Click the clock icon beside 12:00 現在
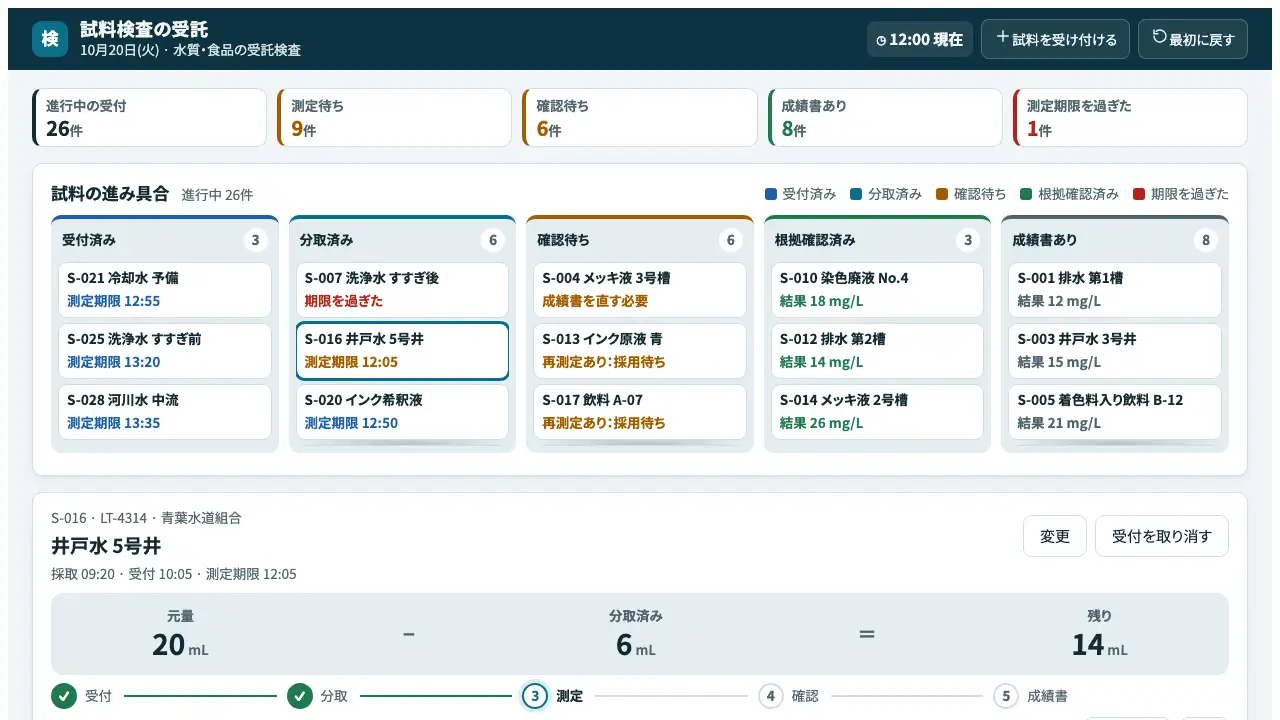This screenshot has width=1280, height=720. pyautogui.click(x=881, y=41)
